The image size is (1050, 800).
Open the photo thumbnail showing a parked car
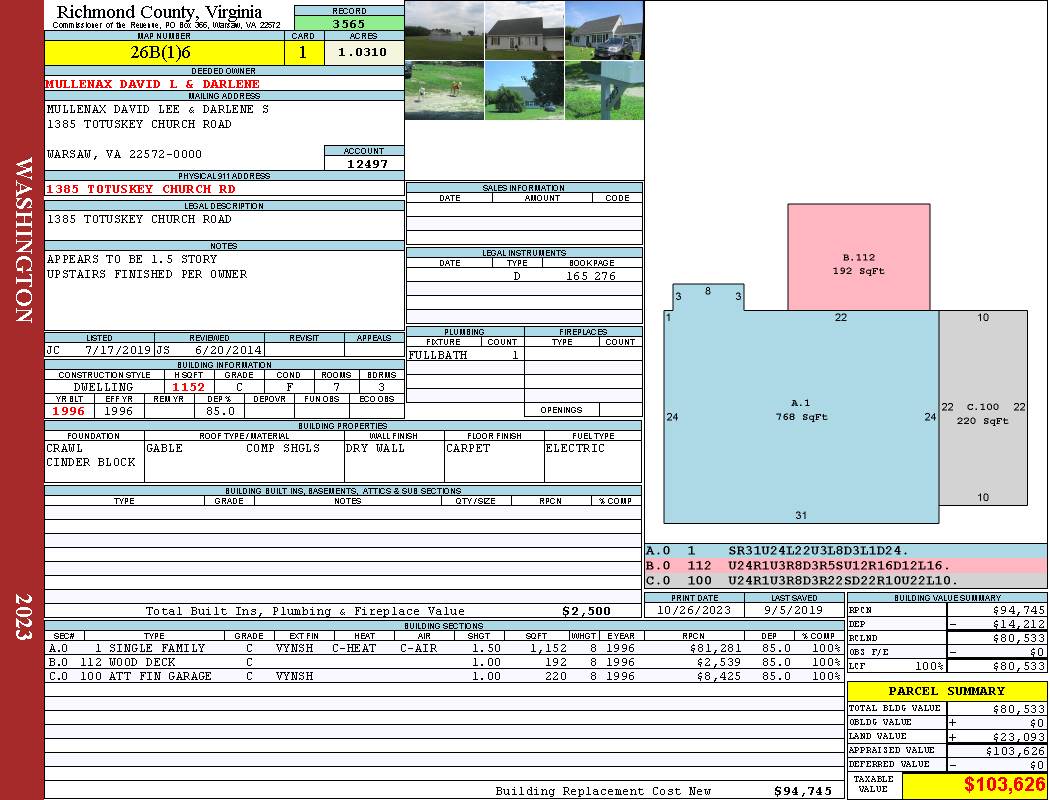click(x=604, y=31)
